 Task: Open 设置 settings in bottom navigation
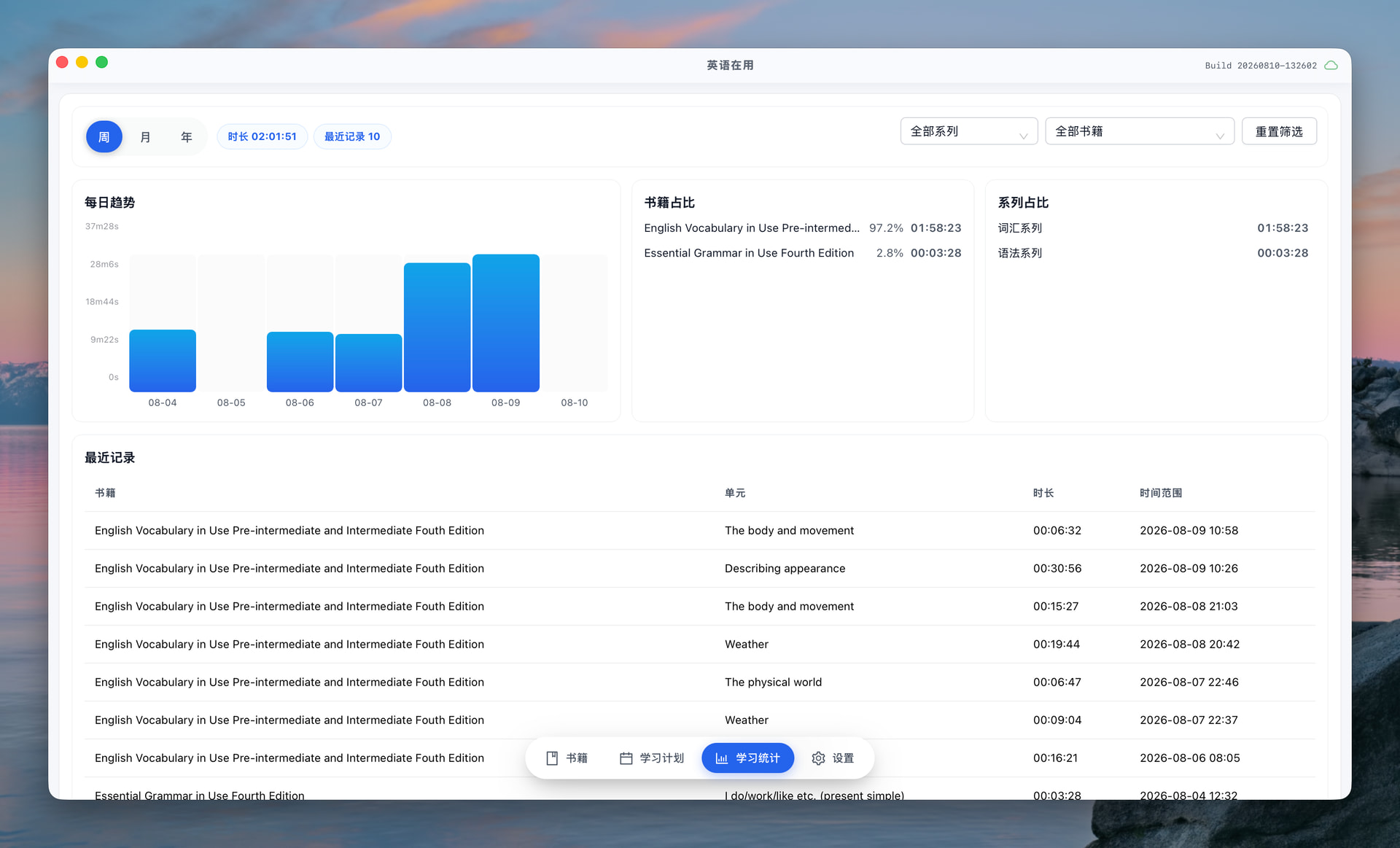click(833, 758)
